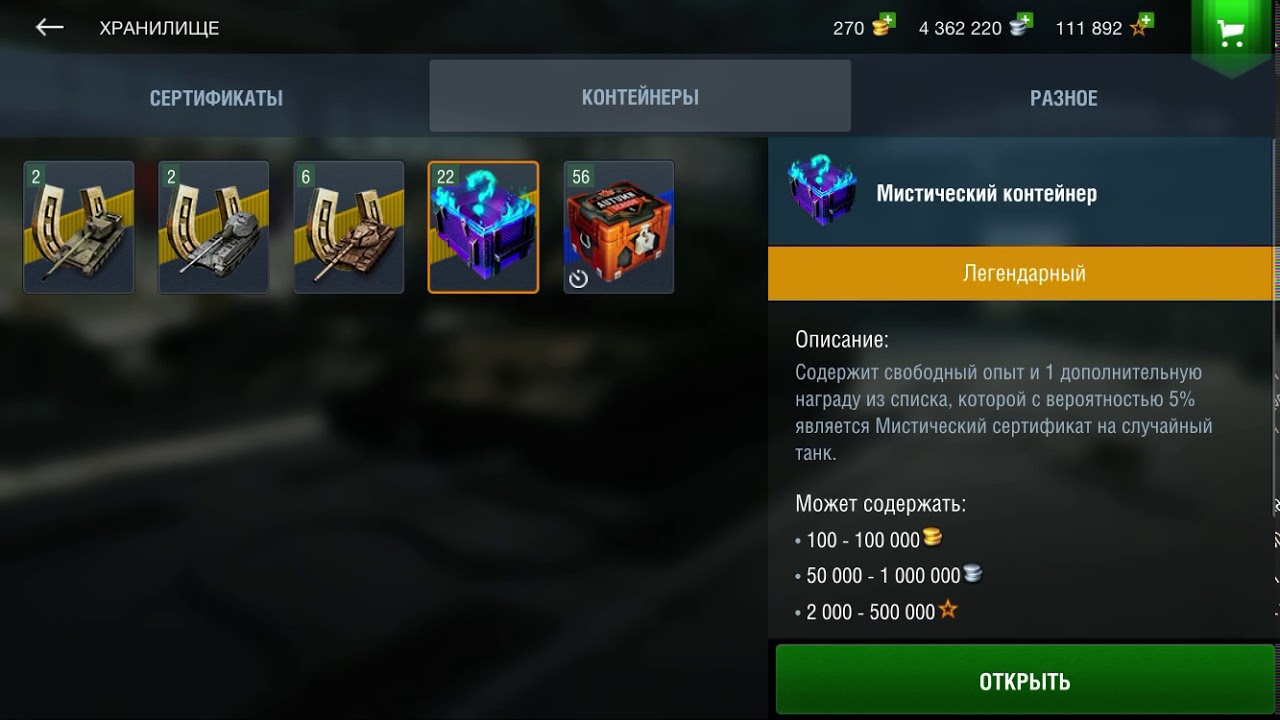Tap the timer icon on the orange container
This screenshot has height=720, width=1280.
click(578, 279)
